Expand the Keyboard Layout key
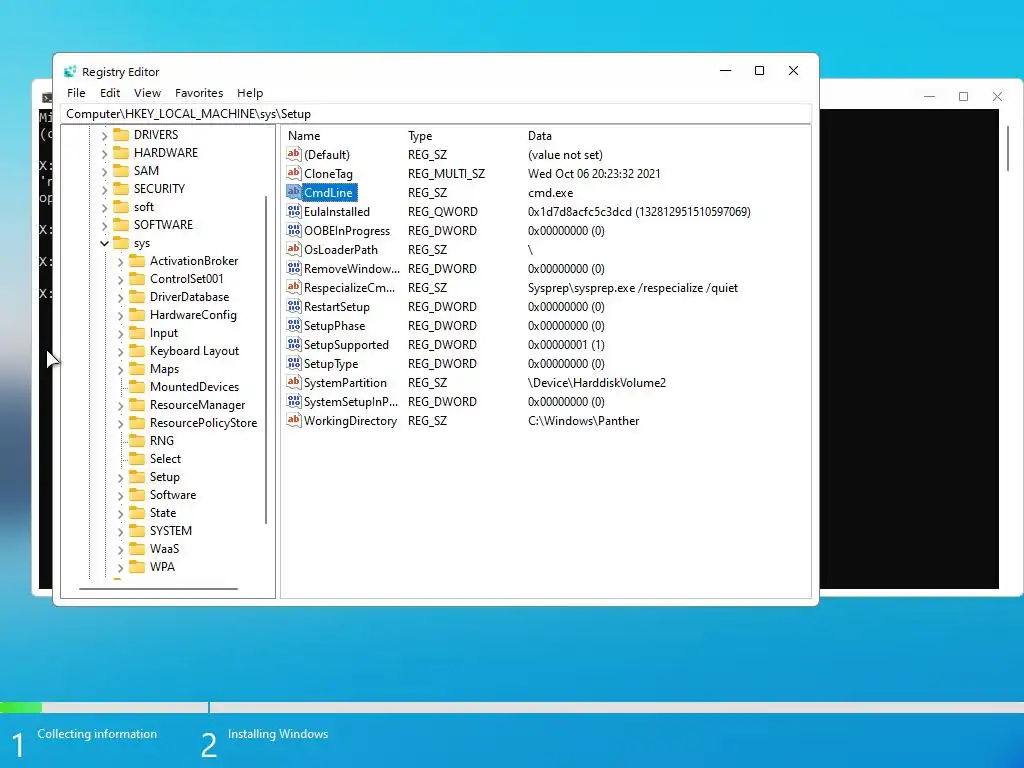 point(120,351)
